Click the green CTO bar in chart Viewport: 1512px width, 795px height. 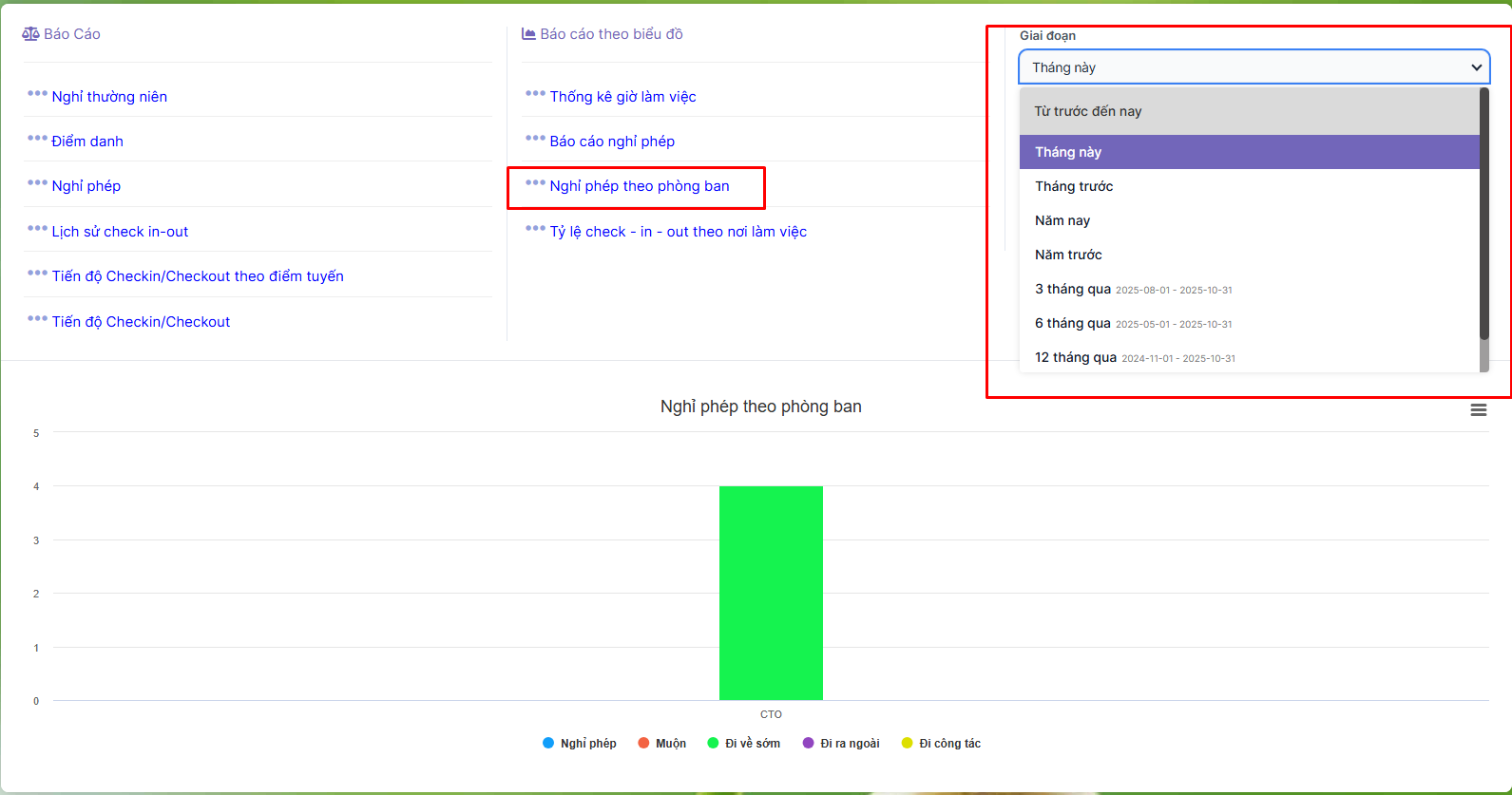pyautogui.click(x=771, y=593)
